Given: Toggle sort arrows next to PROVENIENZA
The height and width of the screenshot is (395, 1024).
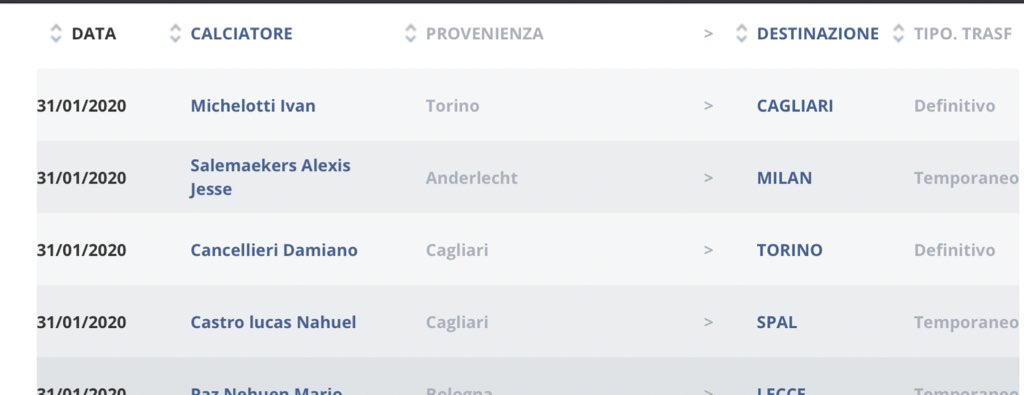Looking at the screenshot, I should click(410, 34).
